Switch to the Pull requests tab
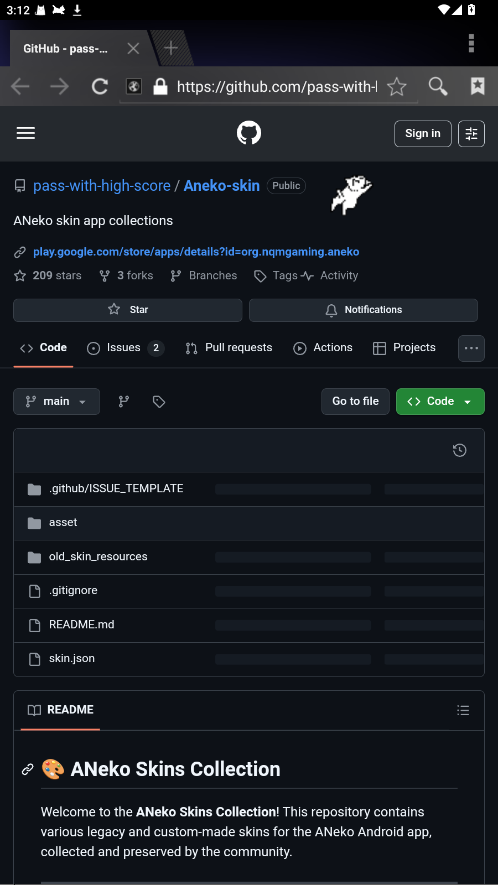Image resolution: width=498 pixels, height=885 pixels. pos(229,348)
